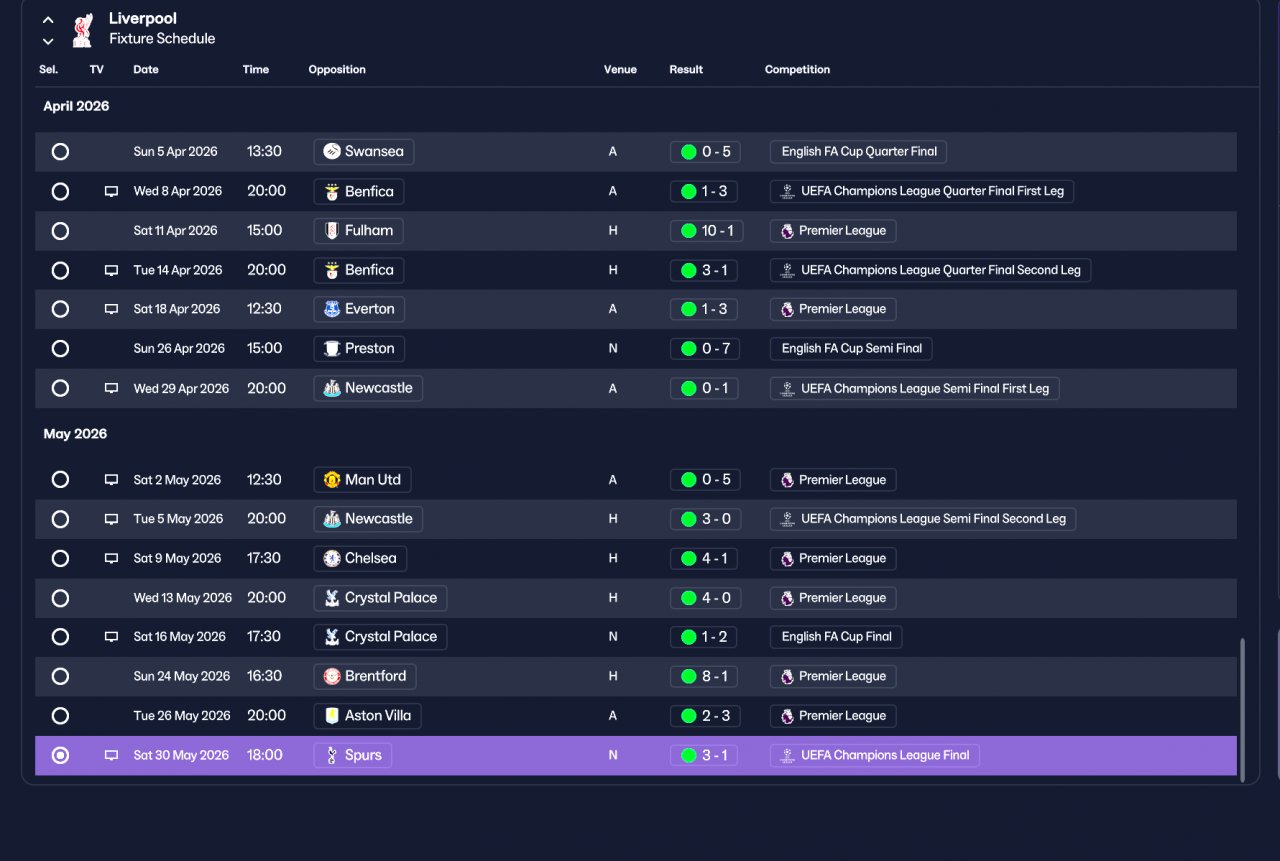The height and width of the screenshot is (861, 1280).
Task: Click the TV icon for Spurs final
Action: [x=111, y=756]
